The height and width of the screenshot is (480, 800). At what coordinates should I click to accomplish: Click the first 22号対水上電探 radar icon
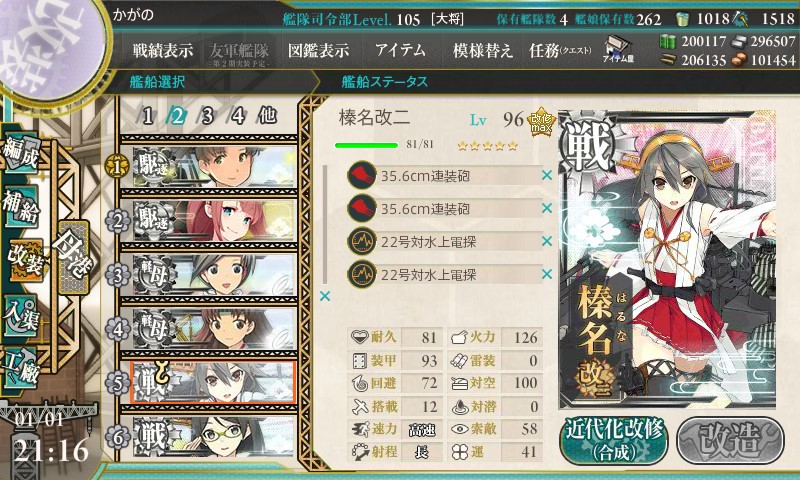pos(362,241)
